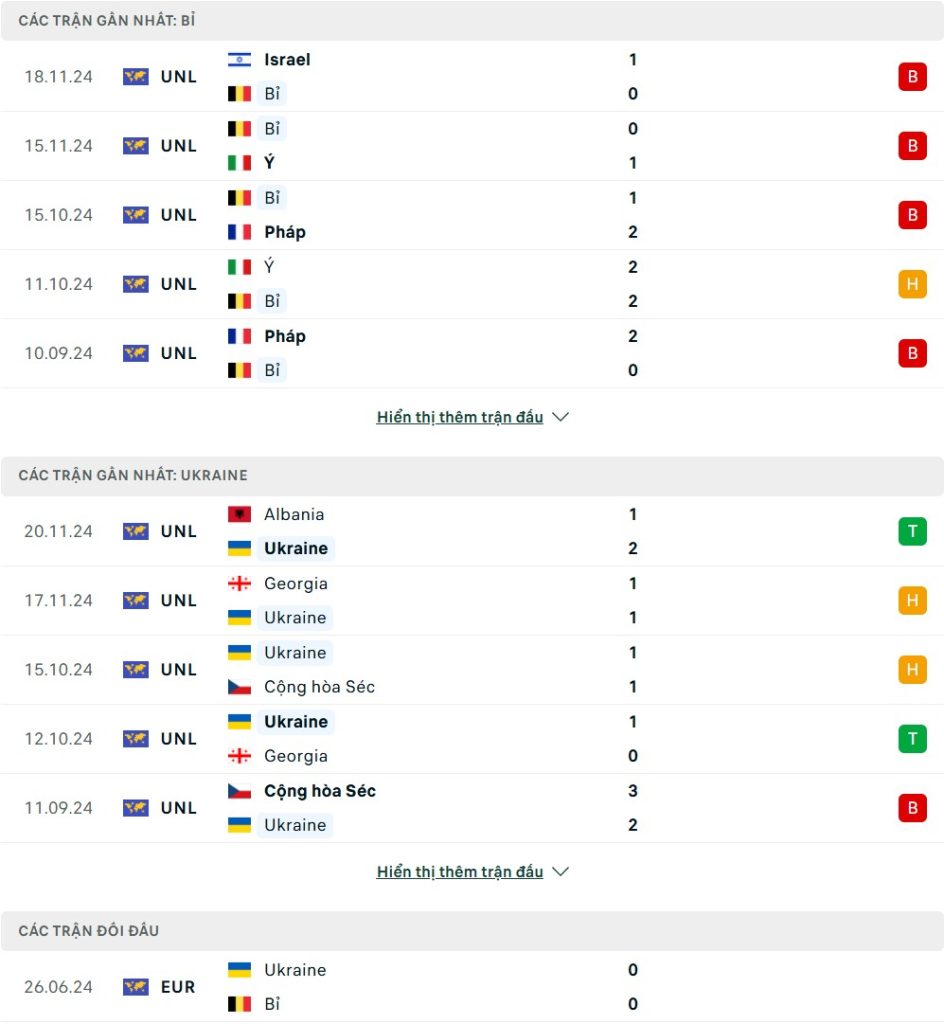Click UNL league logo for 15.11.24 match
944x1024 pixels.
[136, 146]
